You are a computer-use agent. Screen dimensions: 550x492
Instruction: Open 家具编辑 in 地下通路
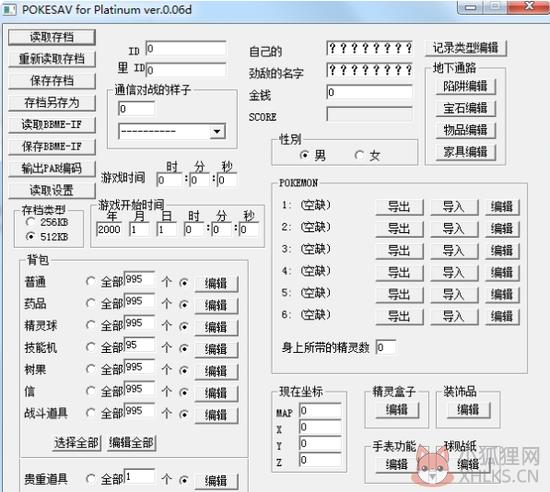pyautogui.click(x=465, y=152)
